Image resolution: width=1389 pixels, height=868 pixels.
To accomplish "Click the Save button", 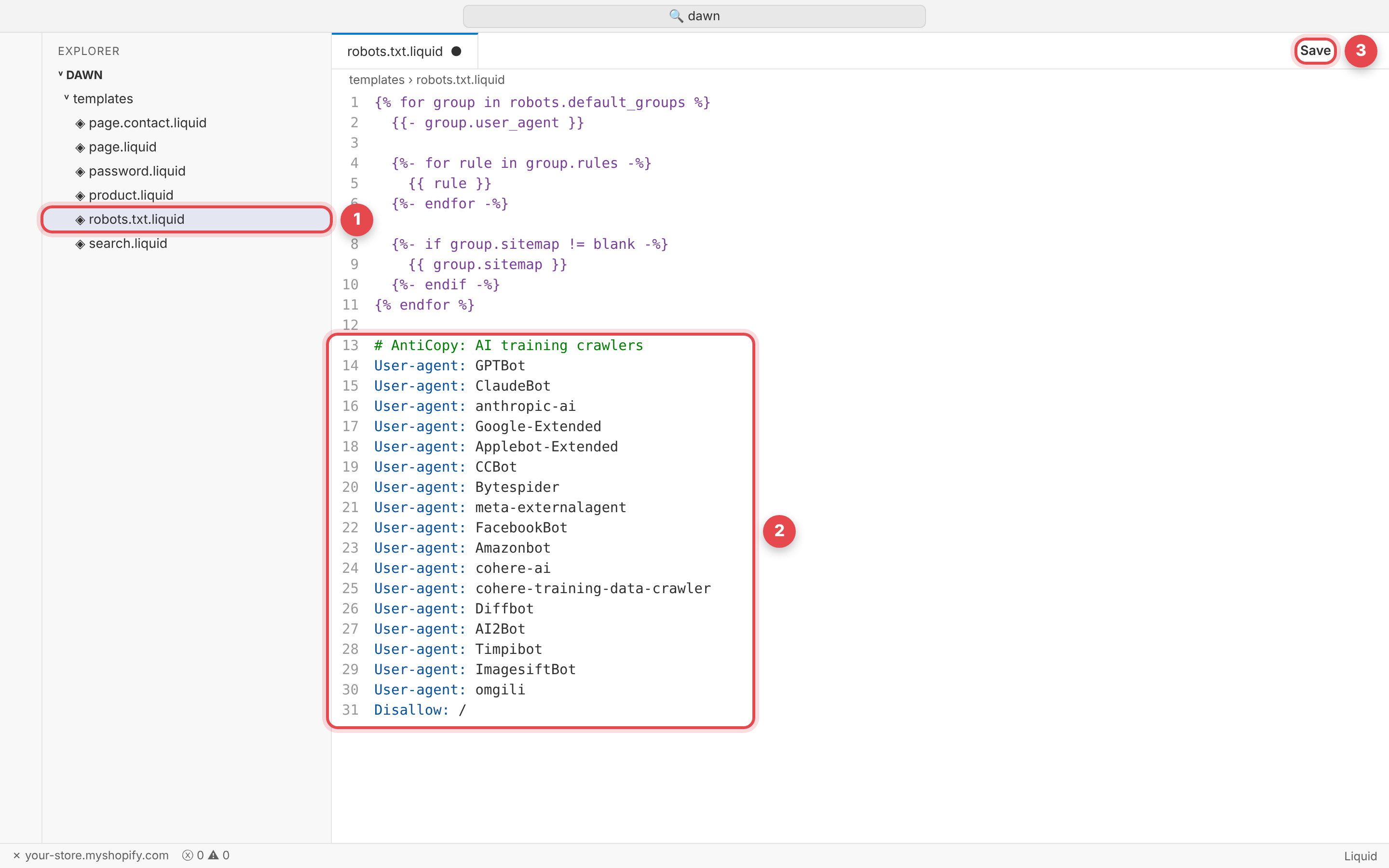I will point(1315,51).
